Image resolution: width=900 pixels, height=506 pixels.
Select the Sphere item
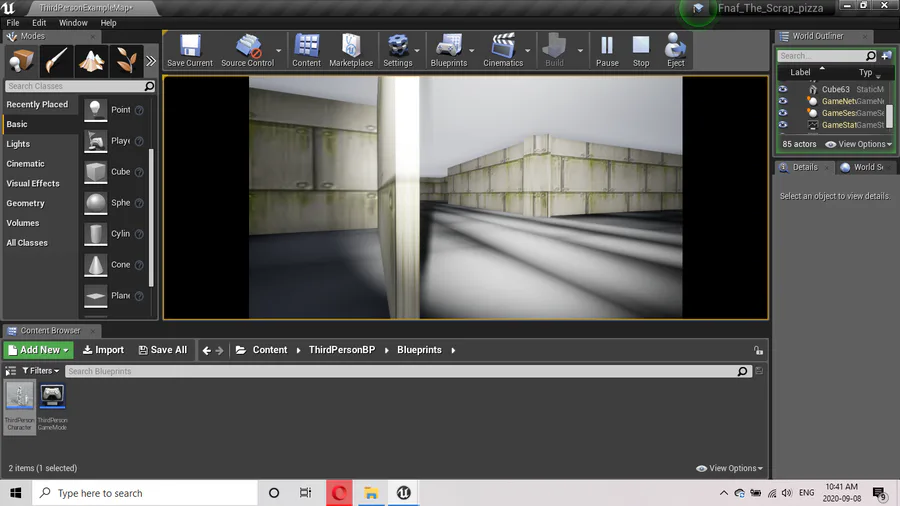pos(114,203)
